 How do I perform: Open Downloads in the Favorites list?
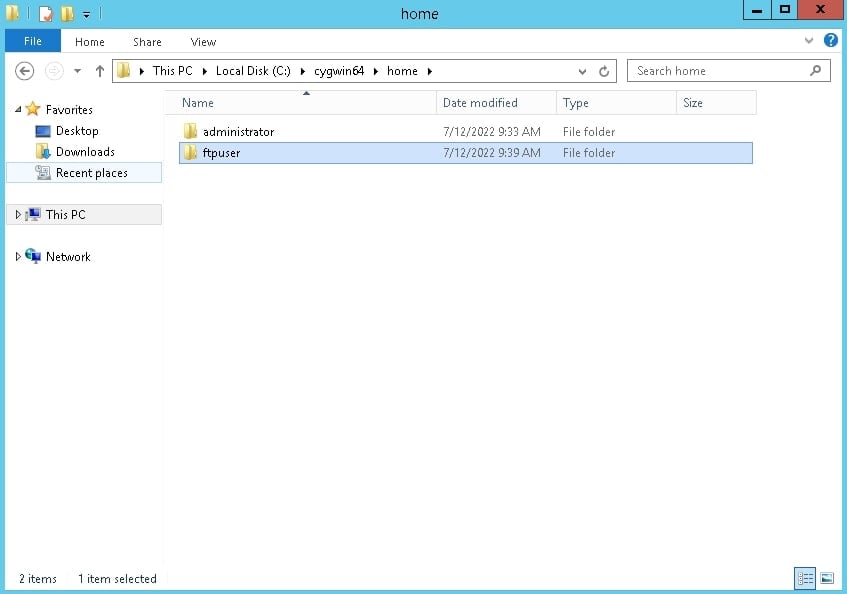click(85, 152)
